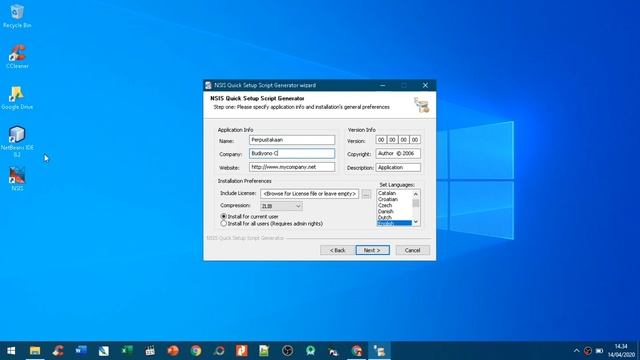Viewport: 640px width, 360px height.
Task: Select the active NSIS wizard taskbar icon
Action: (380, 351)
